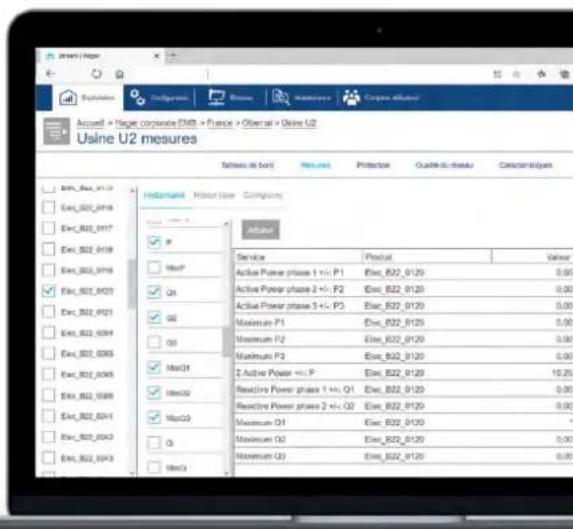Screen dimensions: 573x529
Task: Click the up arrow of the measurement list scrollbar
Action: coord(227,223)
